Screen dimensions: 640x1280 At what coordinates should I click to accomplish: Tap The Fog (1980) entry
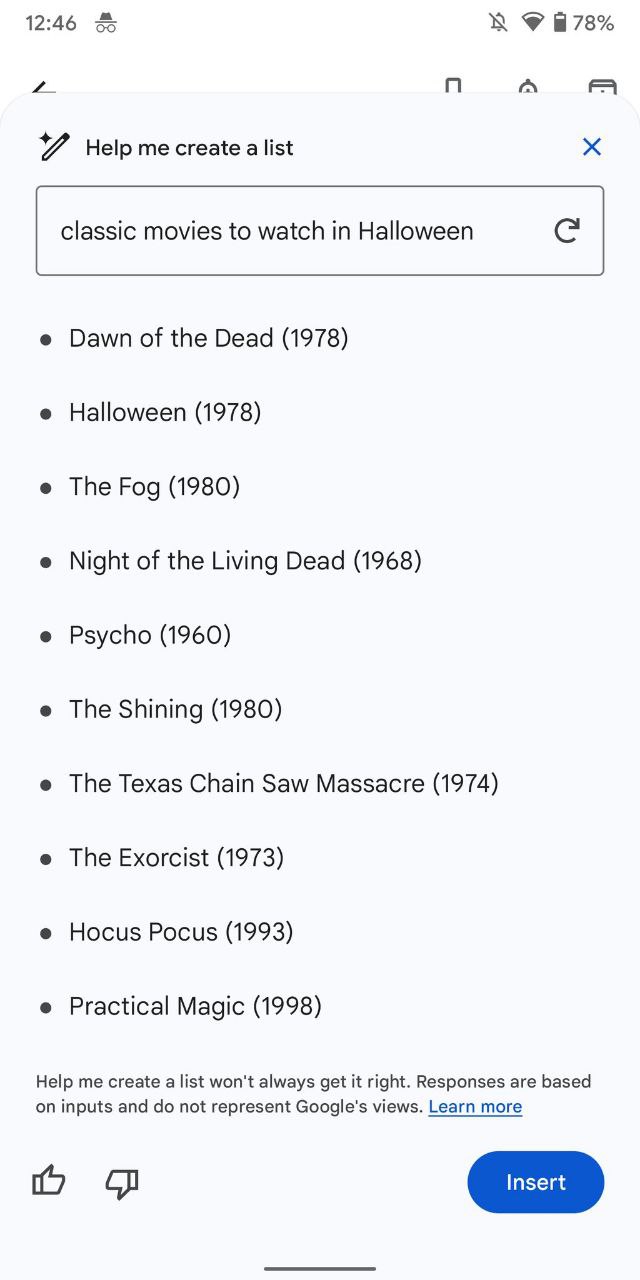154,487
